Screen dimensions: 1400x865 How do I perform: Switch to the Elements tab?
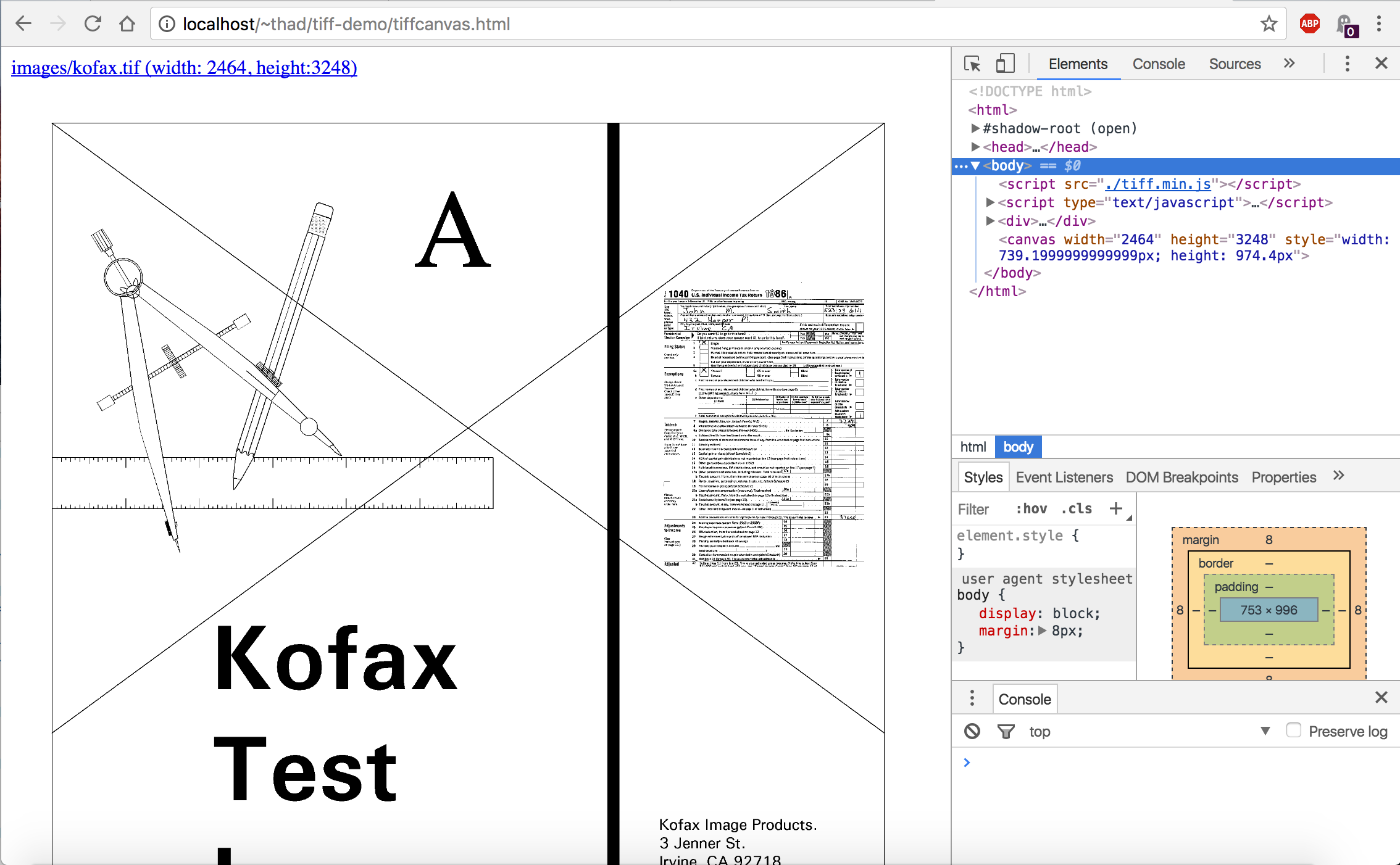click(x=1078, y=64)
